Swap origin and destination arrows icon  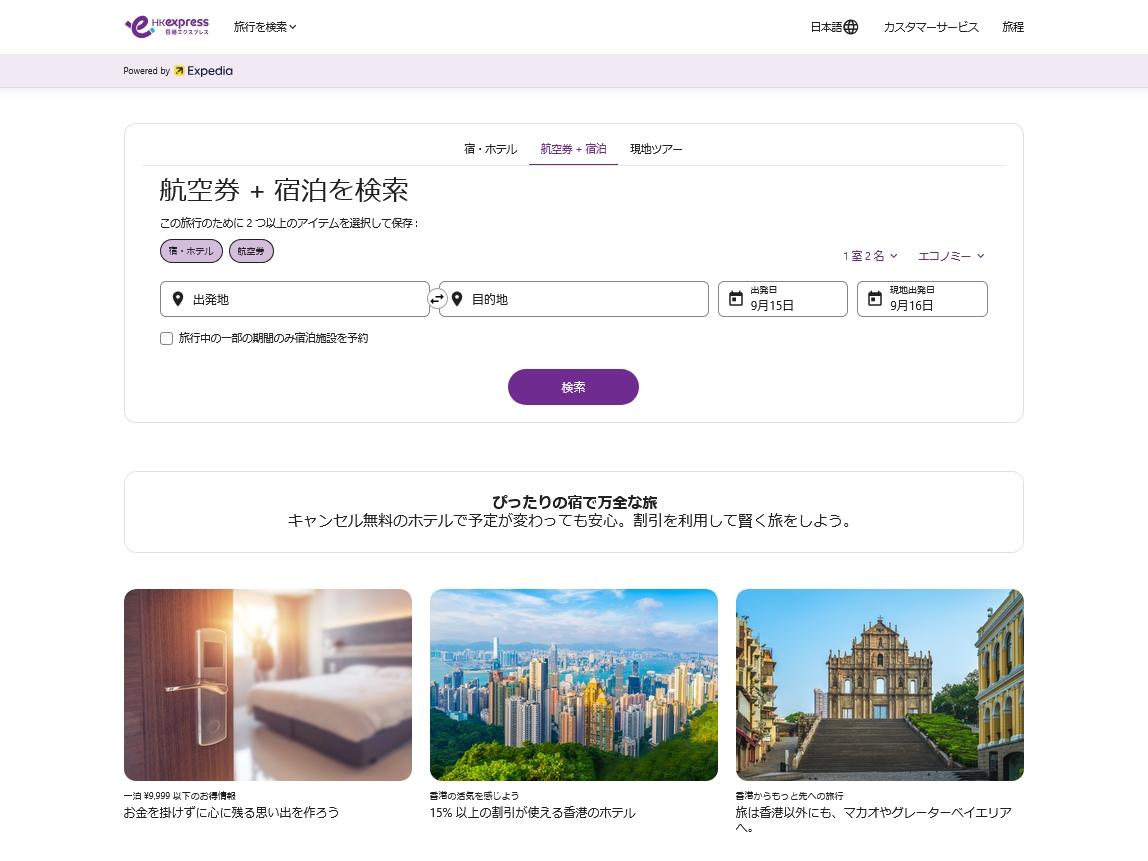click(437, 299)
